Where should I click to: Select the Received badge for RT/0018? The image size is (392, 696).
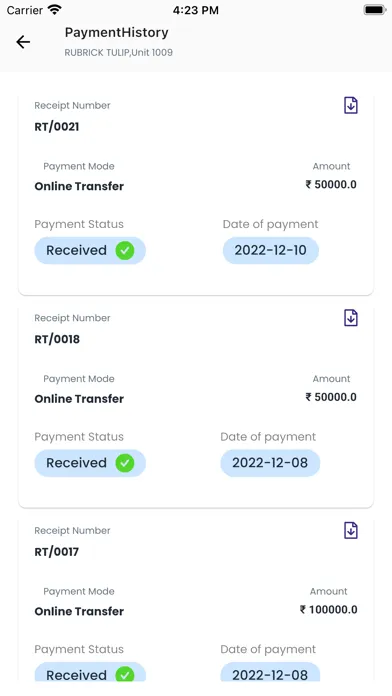[90, 463]
